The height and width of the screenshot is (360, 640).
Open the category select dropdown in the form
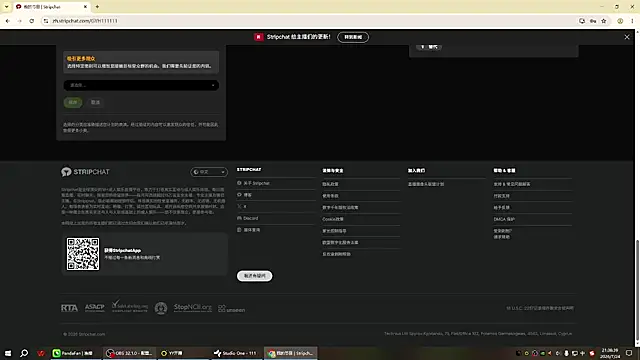pos(141,85)
